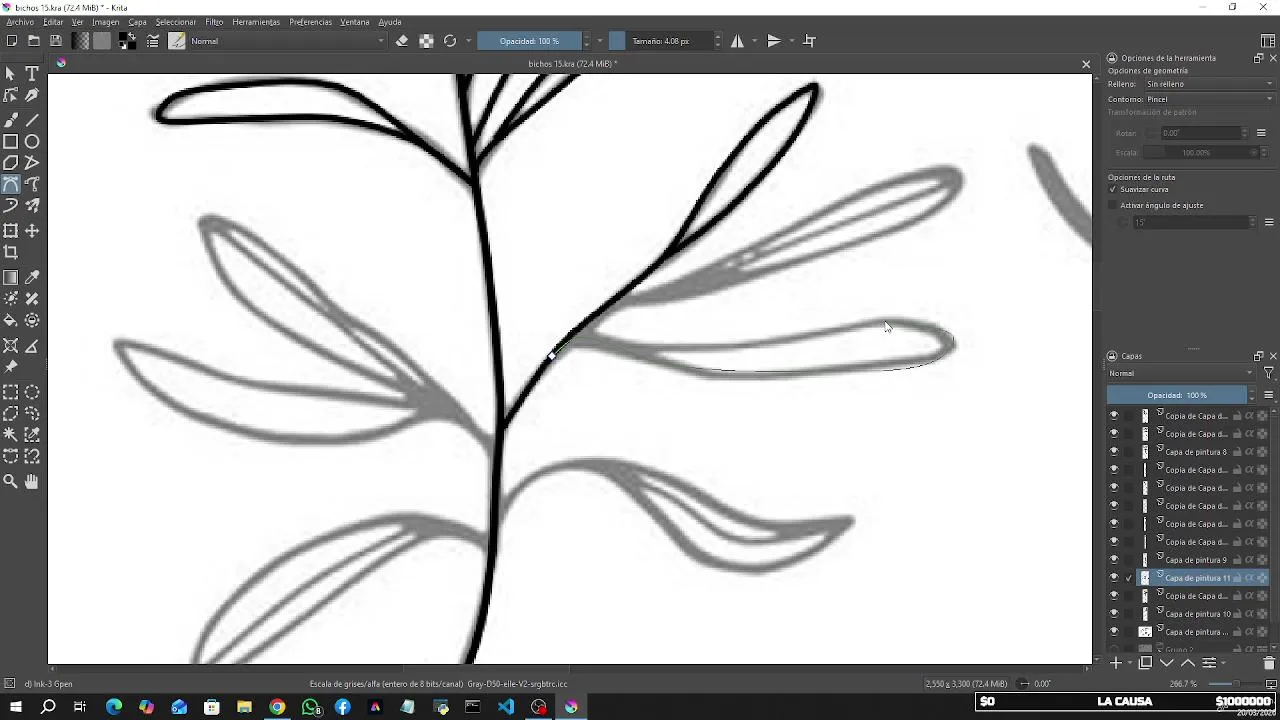The height and width of the screenshot is (720, 1280).
Task: Hide the Capa de pintura 10 layer
Action: pyautogui.click(x=1114, y=614)
